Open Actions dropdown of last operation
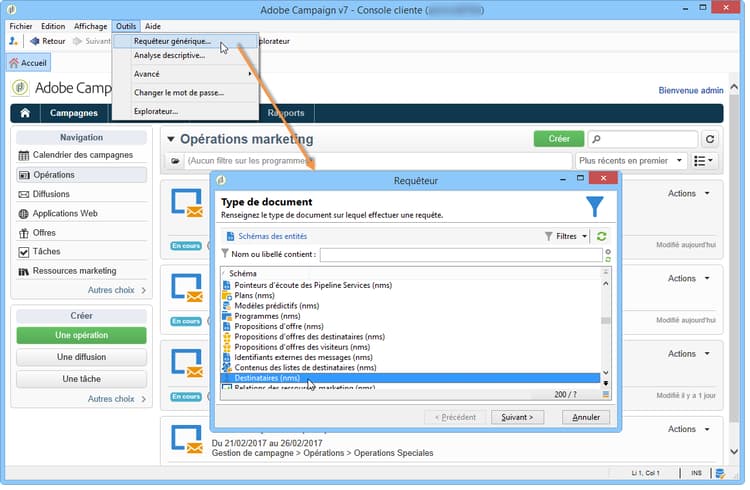 (688, 430)
